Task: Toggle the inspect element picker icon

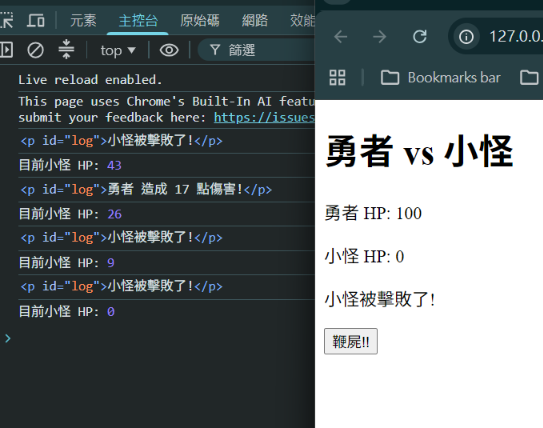Action: coord(6,20)
